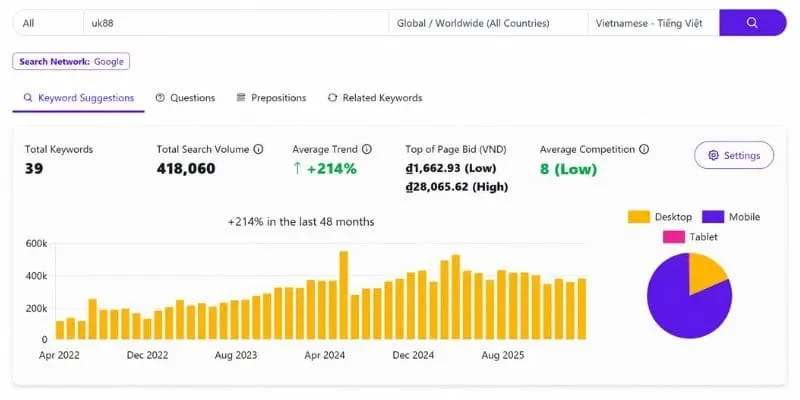Click the 'Aug 2023' axis label
The height and width of the screenshot is (400, 800).
pyautogui.click(x=236, y=355)
